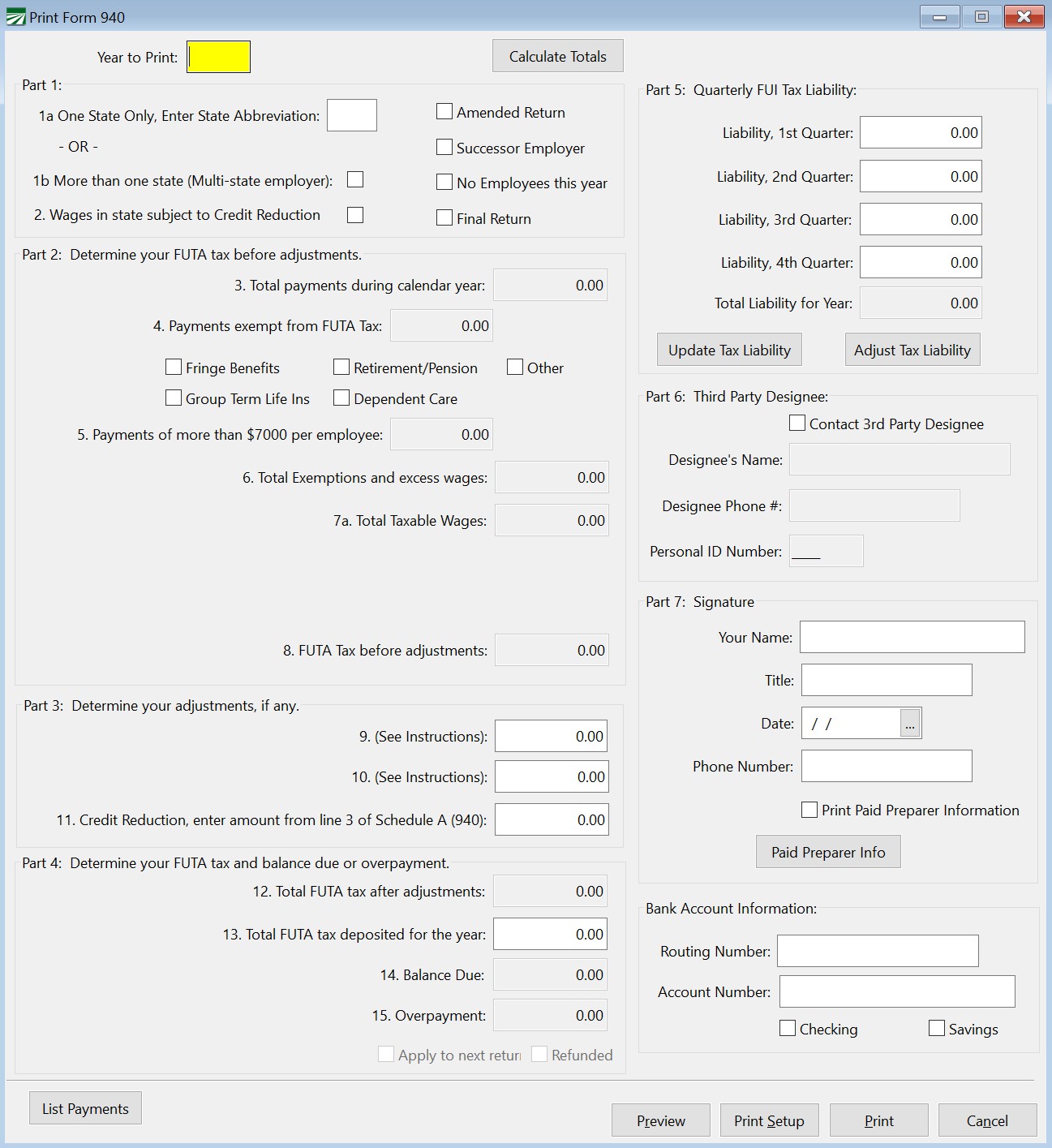Tick the Fringe Benefits checkbox
The height and width of the screenshot is (1148, 1052).
(174, 368)
